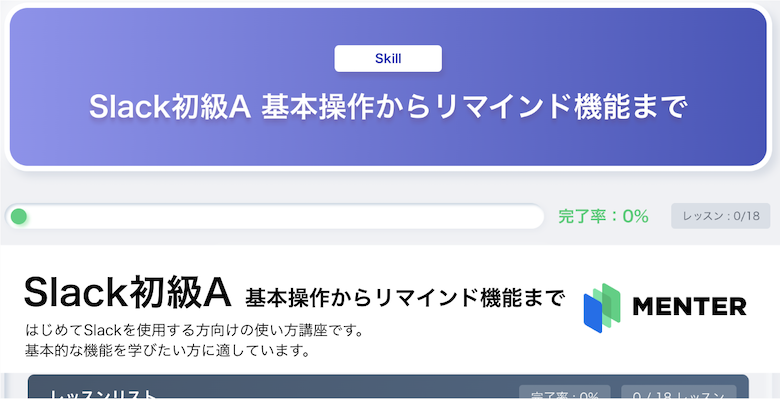Click the gray レッスン：0/18 badge
Screen dimensions: 780x400
[x=721, y=216]
